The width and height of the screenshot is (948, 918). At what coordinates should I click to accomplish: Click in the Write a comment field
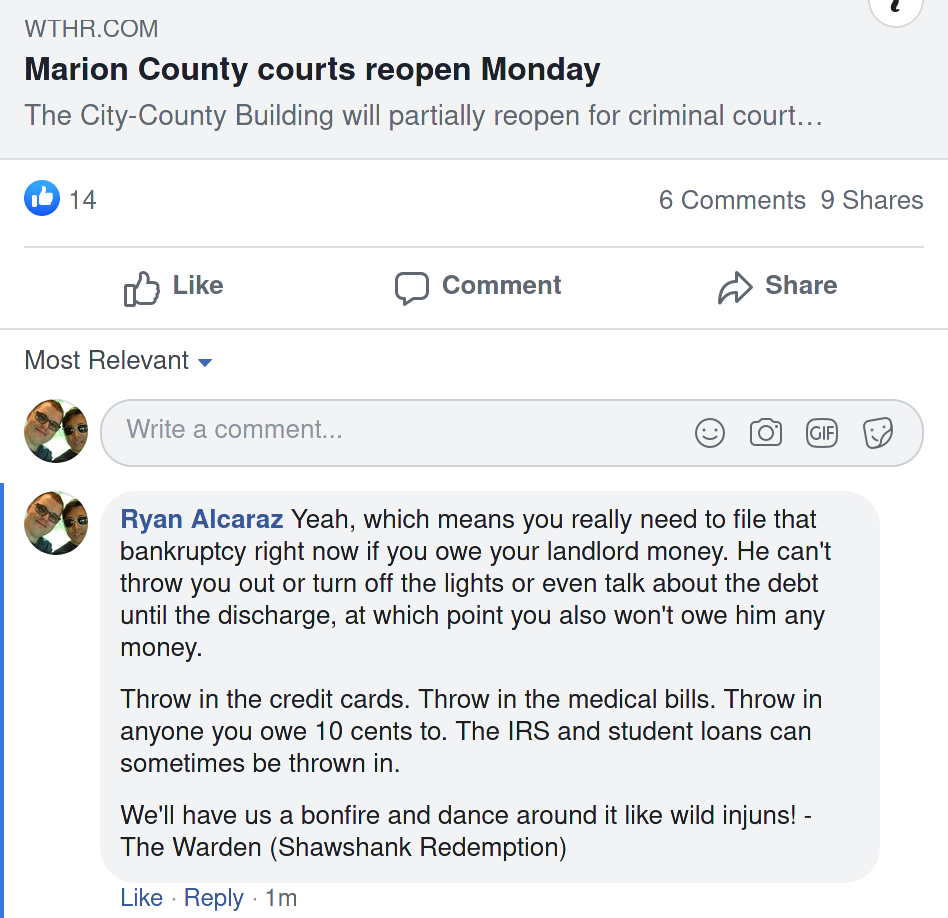(x=400, y=431)
